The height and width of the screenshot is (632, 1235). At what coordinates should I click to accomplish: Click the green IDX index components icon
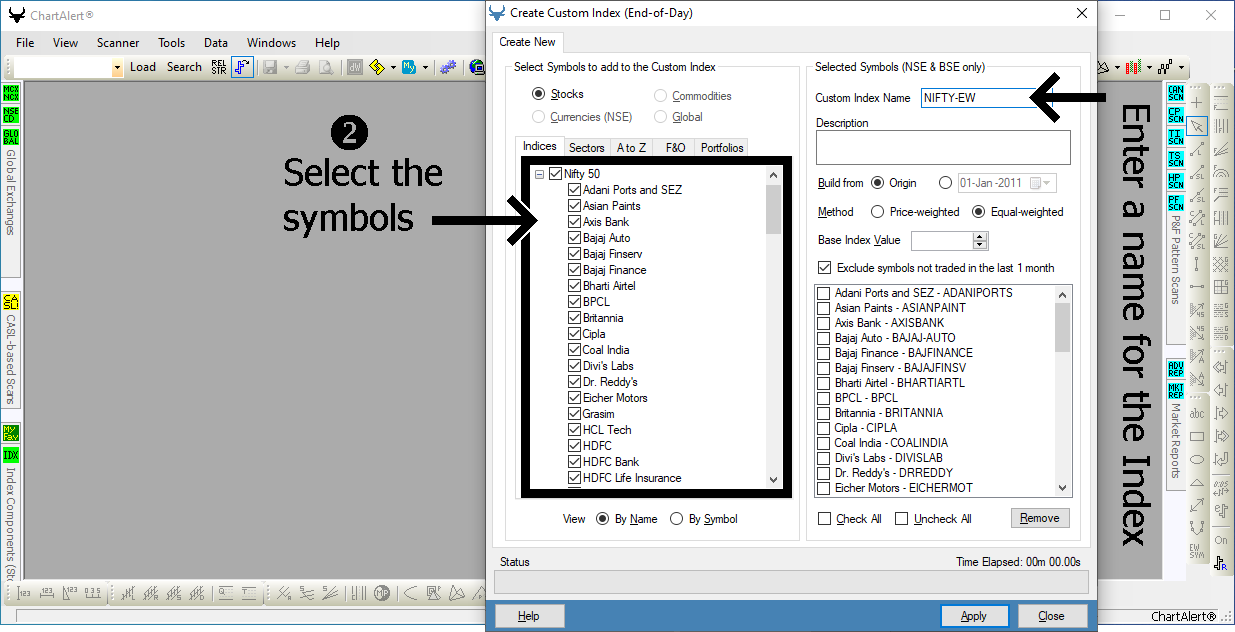pos(11,456)
